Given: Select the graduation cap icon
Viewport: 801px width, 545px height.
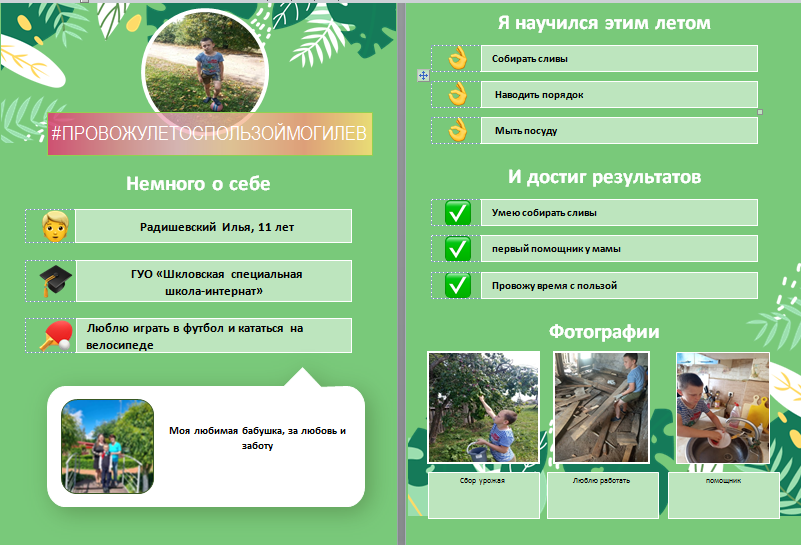Looking at the screenshot, I should [55, 280].
